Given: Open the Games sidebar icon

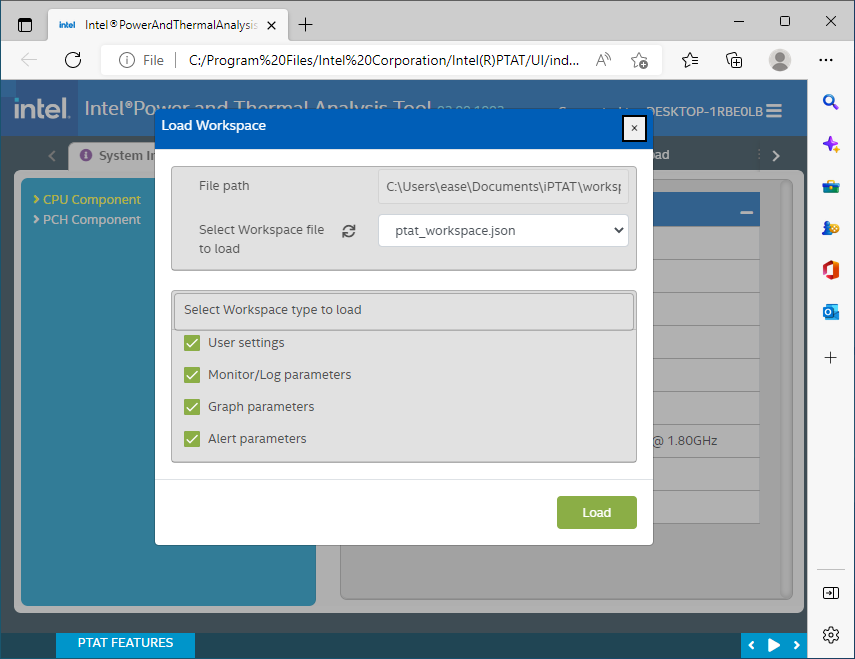Looking at the screenshot, I should (830, 228).
